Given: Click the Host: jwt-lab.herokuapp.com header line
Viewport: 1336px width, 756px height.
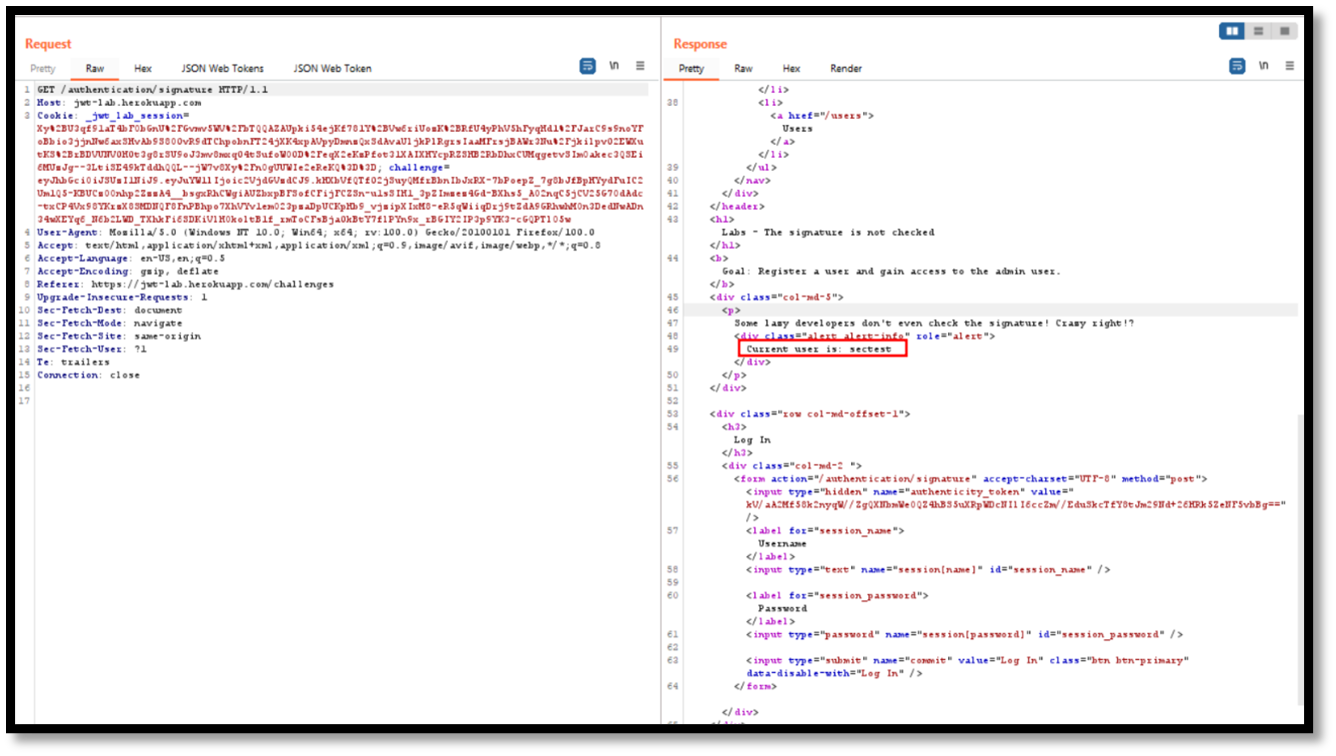Looking at the screenshot, I should (119, 103).
